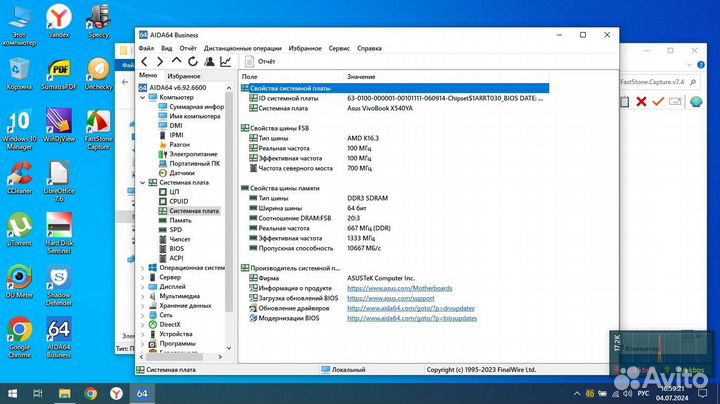Switch to the Меню tab in sidebar

click(x=148, y=75)
